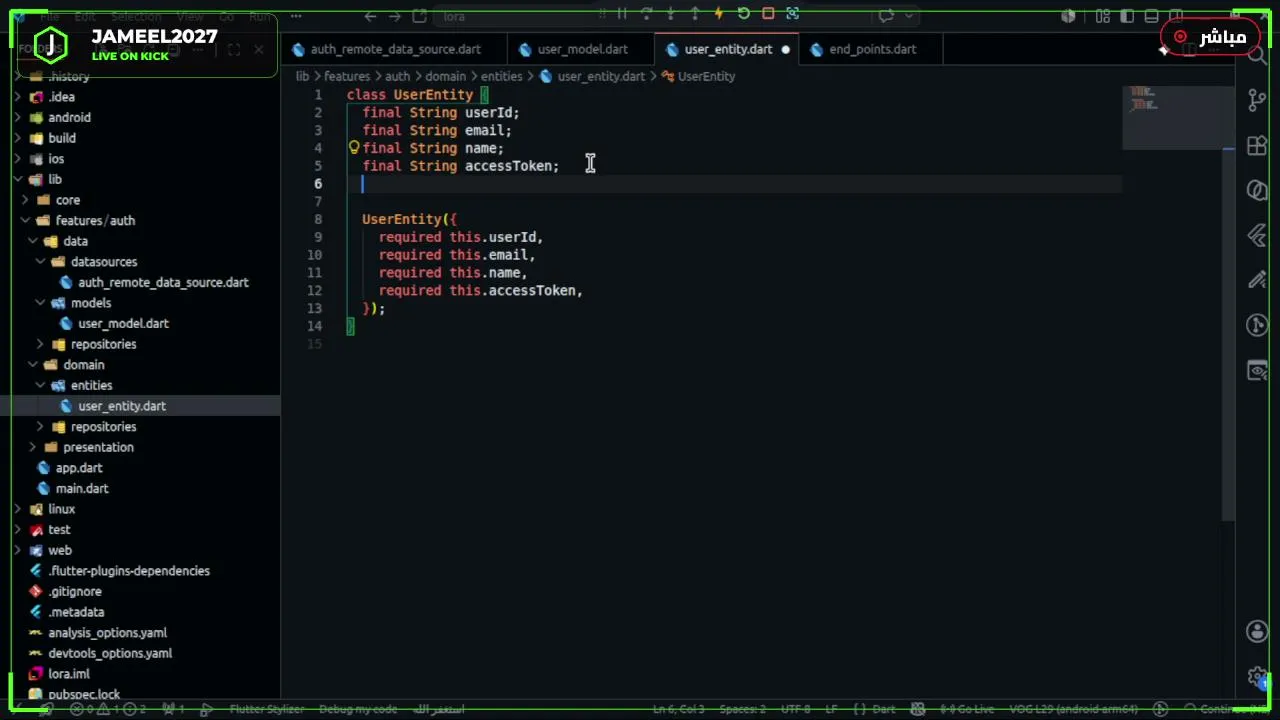1280x720 pixels.
Task: Open the widget inspector icon in debug toolbar
Action: (x=792, y=14)
